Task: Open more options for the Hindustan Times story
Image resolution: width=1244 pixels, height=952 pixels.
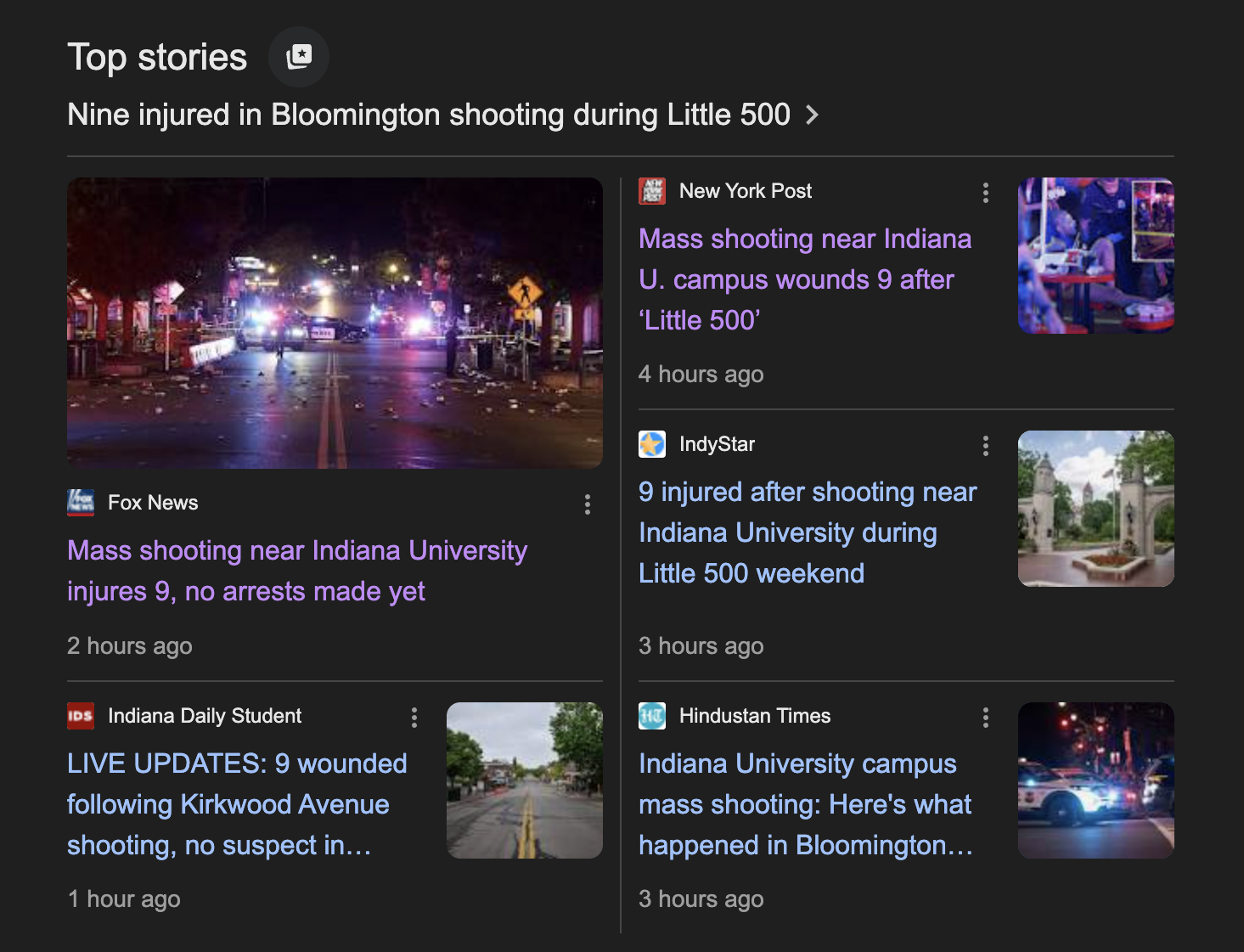Action: tap(986, 718)
